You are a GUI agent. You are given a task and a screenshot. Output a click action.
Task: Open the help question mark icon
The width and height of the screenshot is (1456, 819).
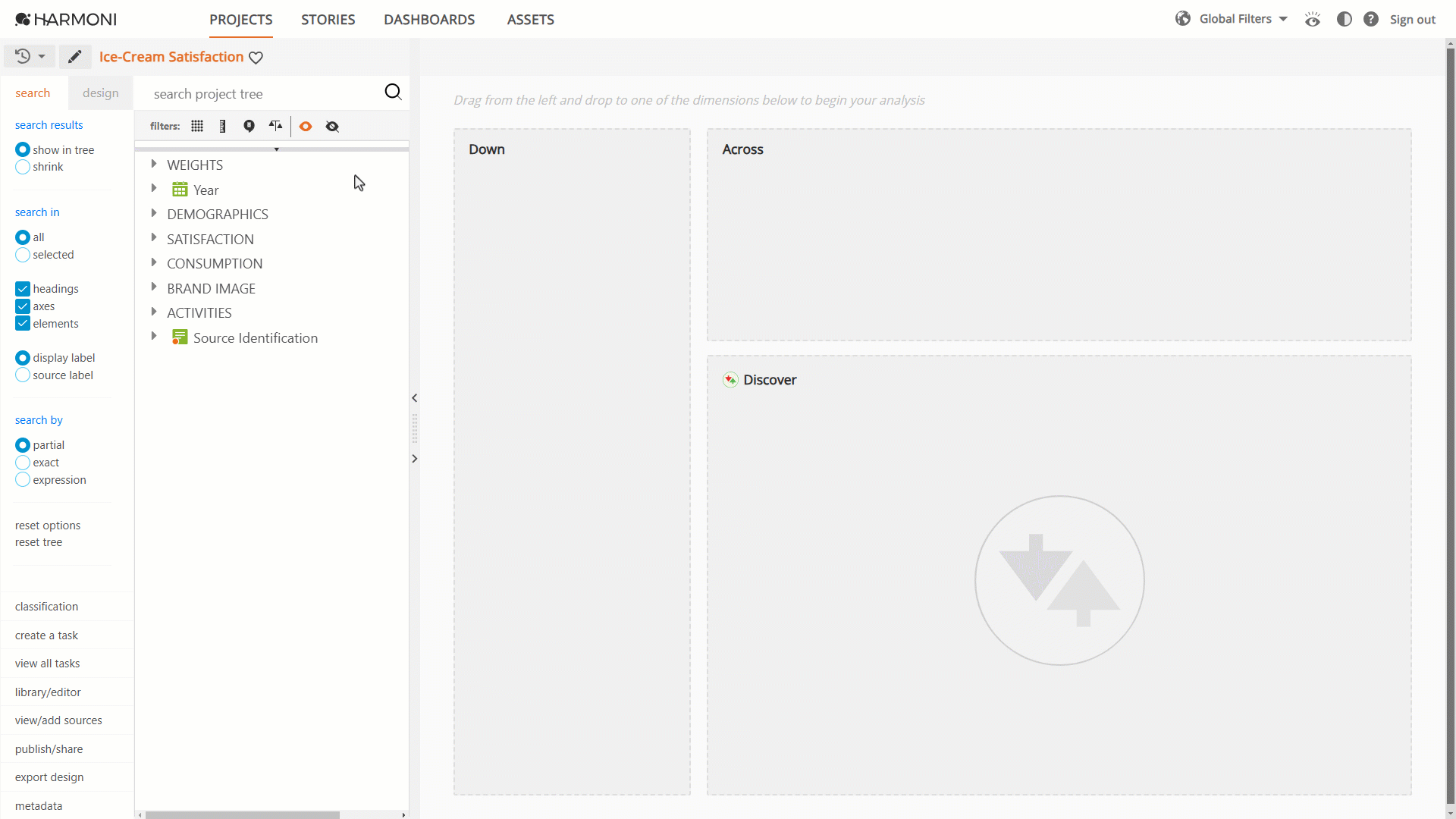click(1371, 19)
